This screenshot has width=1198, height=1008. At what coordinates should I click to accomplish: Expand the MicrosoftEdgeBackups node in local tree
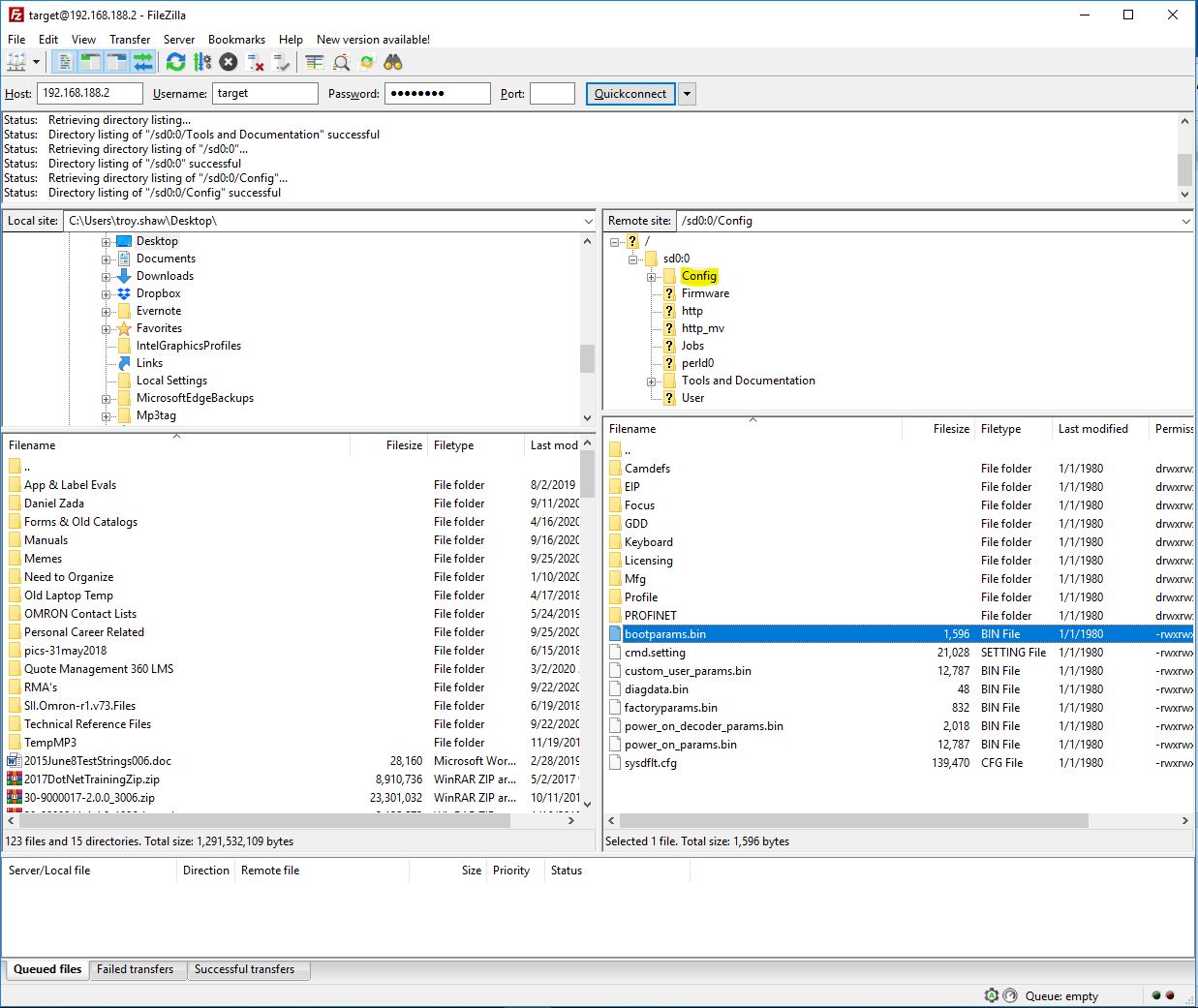point(106,399)
